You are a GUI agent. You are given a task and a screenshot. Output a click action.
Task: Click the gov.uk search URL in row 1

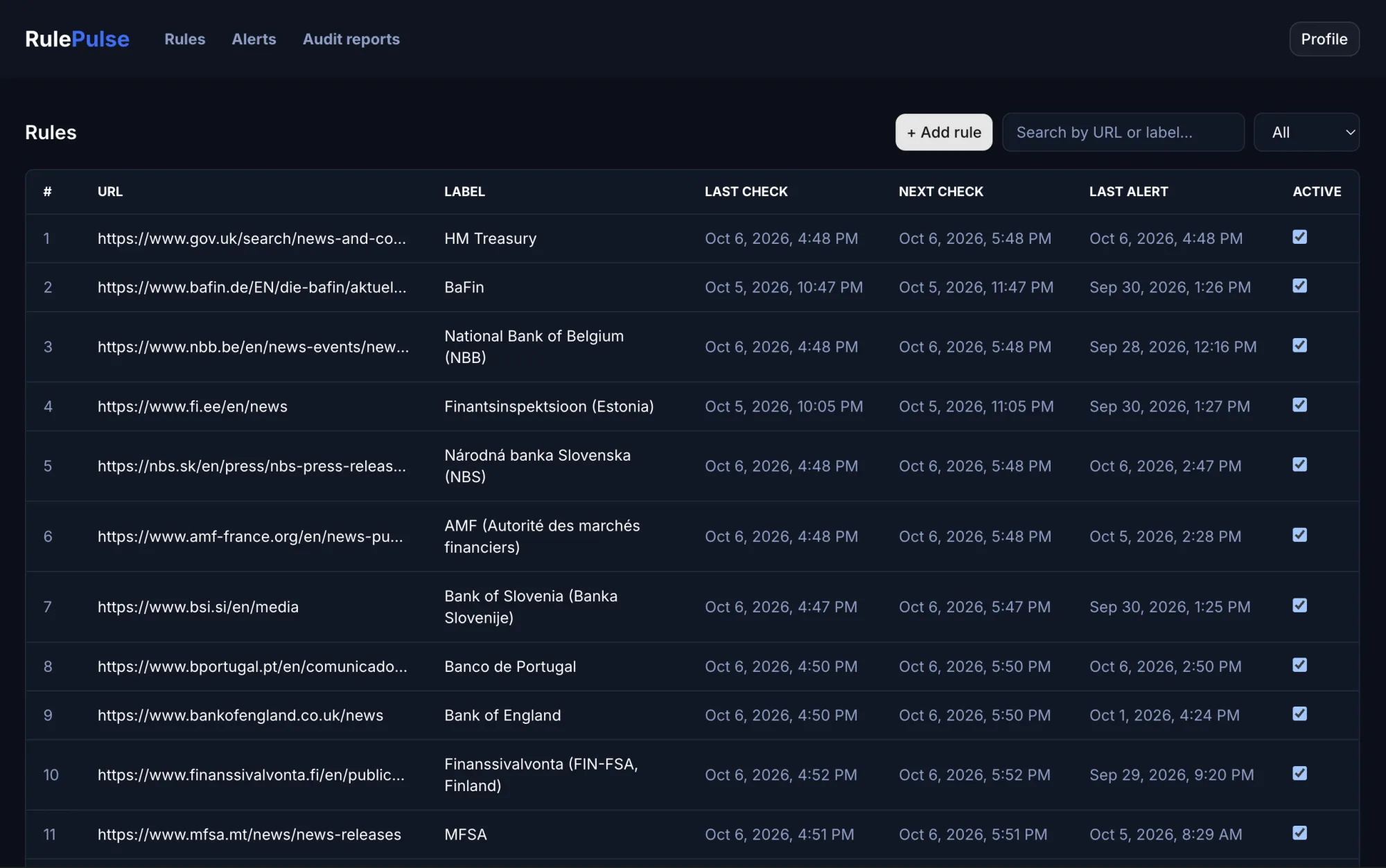click(x=252, y=238)
